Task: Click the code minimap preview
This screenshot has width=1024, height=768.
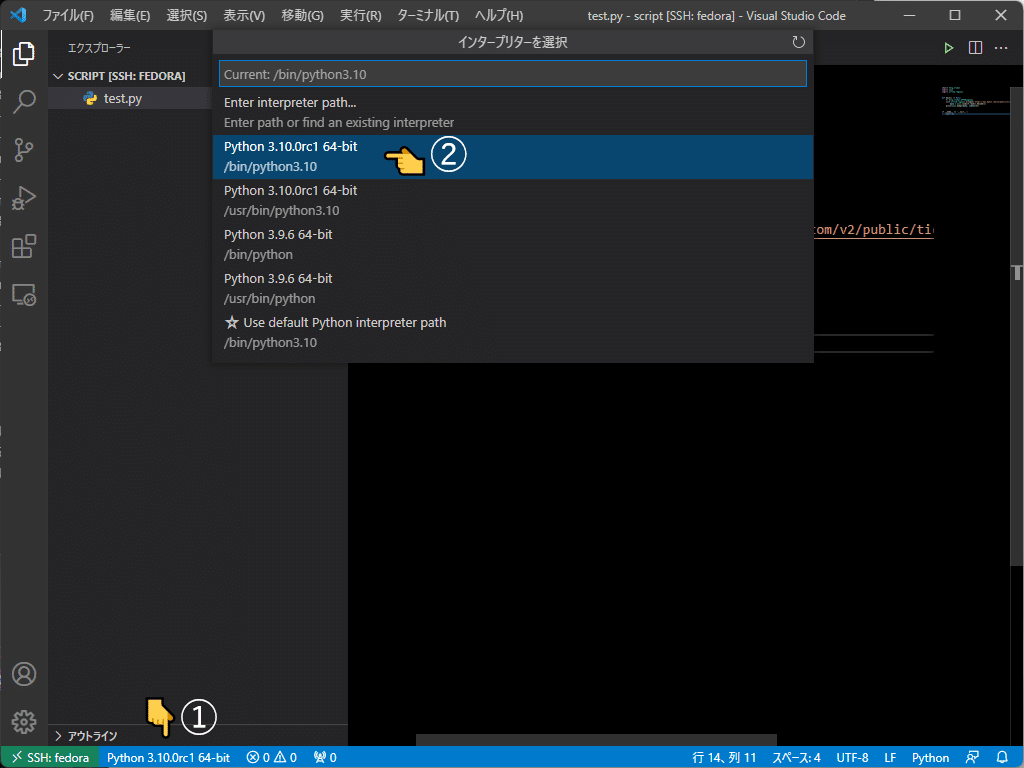Action: click(x=974, y=100)
